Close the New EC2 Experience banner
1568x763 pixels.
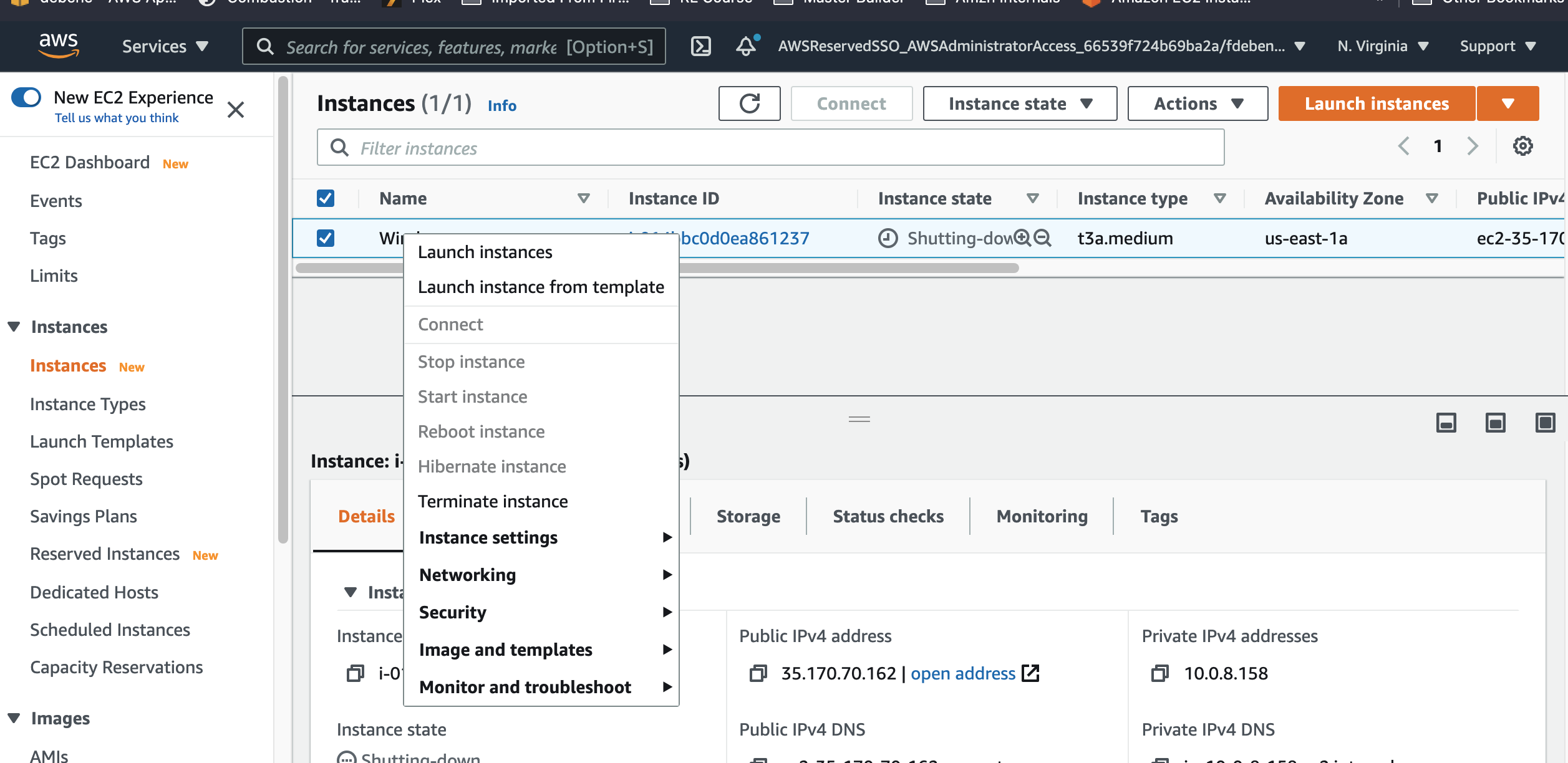click(236, 110)
